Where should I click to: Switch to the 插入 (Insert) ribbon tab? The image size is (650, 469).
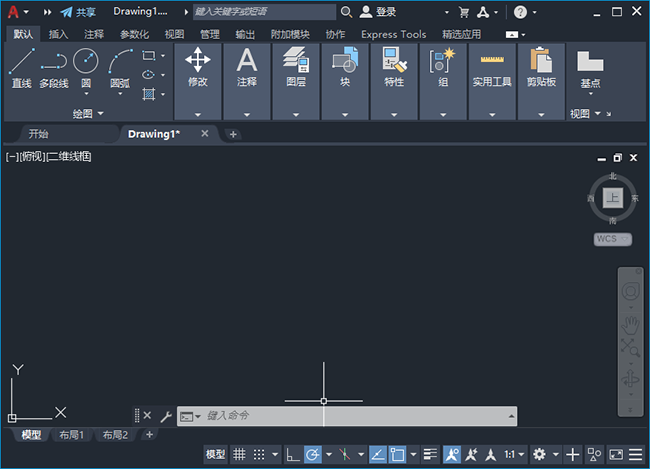coord(59,34)
